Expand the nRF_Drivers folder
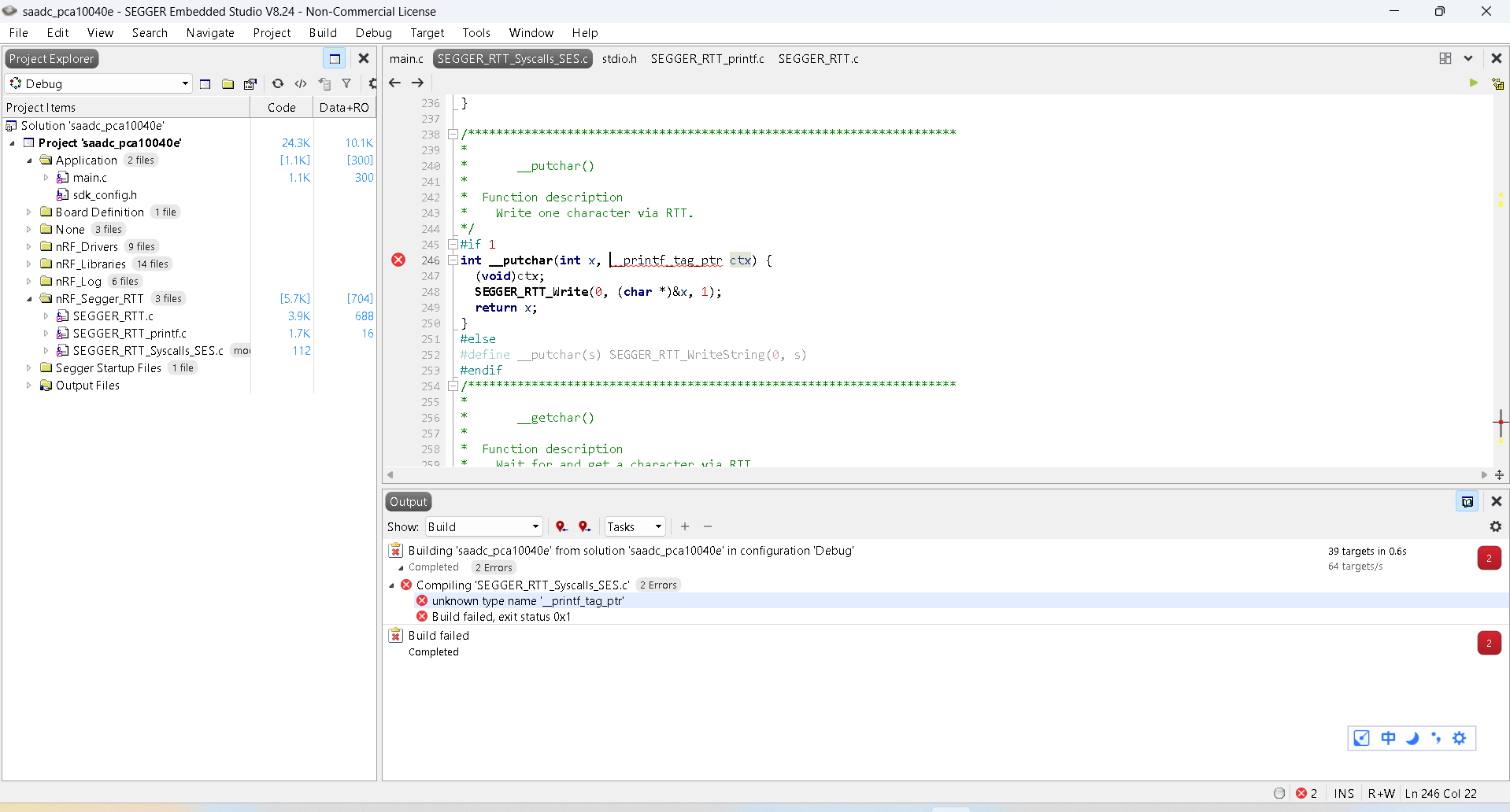This screenshot has width=1510, height=812. [x=29, y=247]
